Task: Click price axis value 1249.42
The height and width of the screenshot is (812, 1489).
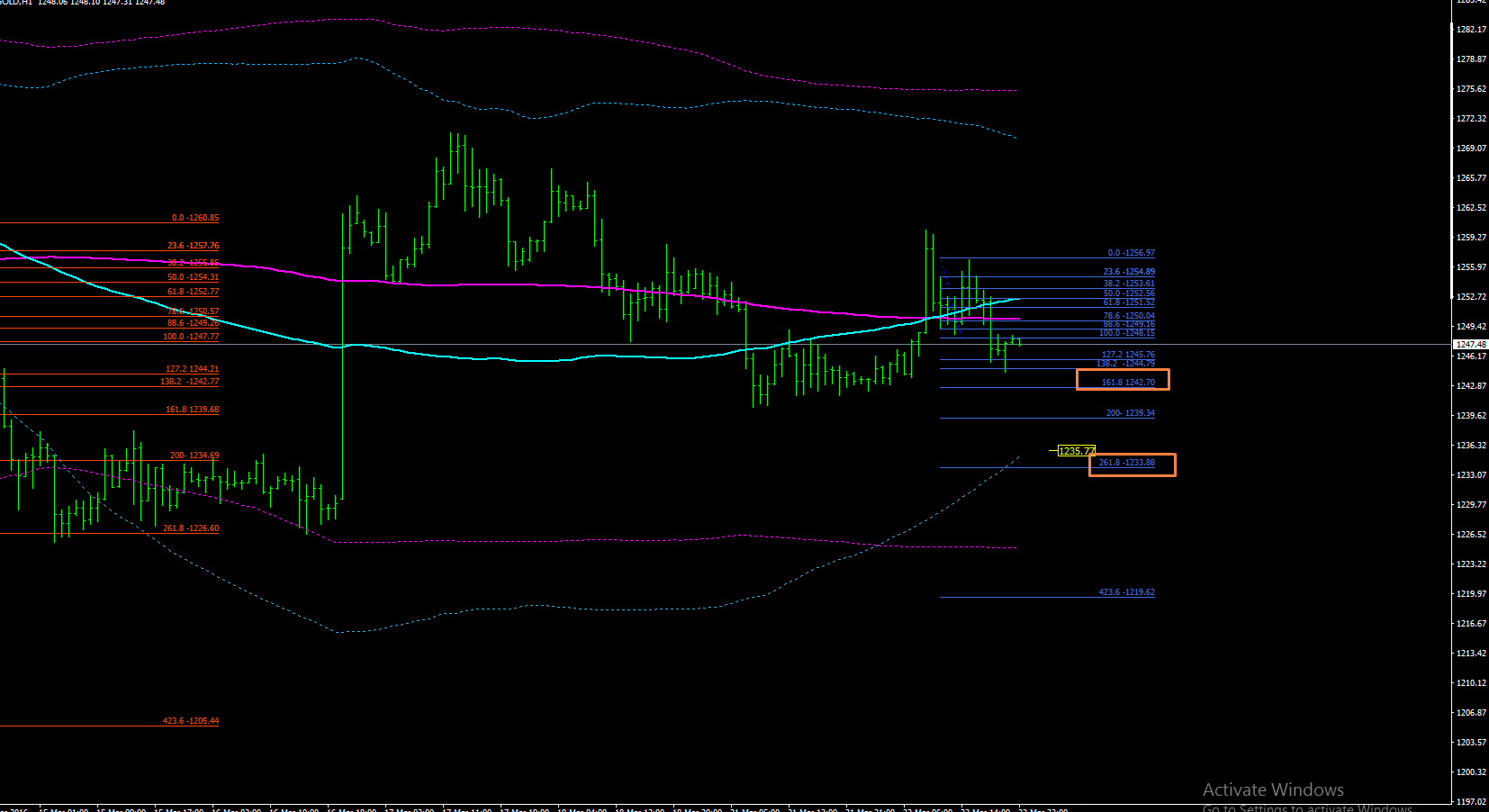Action: pyautogui.click(x=1471, y=327)
